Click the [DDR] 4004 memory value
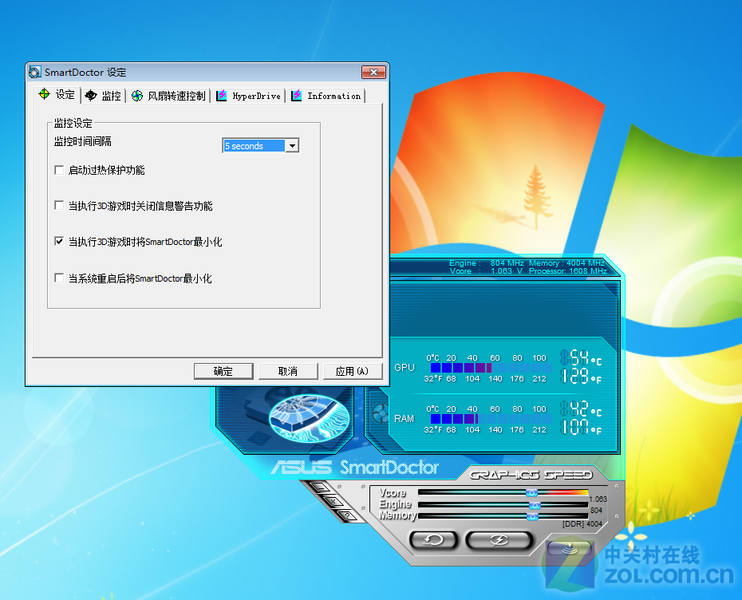This screenshot has height=600, width=742. click(582, 524)
